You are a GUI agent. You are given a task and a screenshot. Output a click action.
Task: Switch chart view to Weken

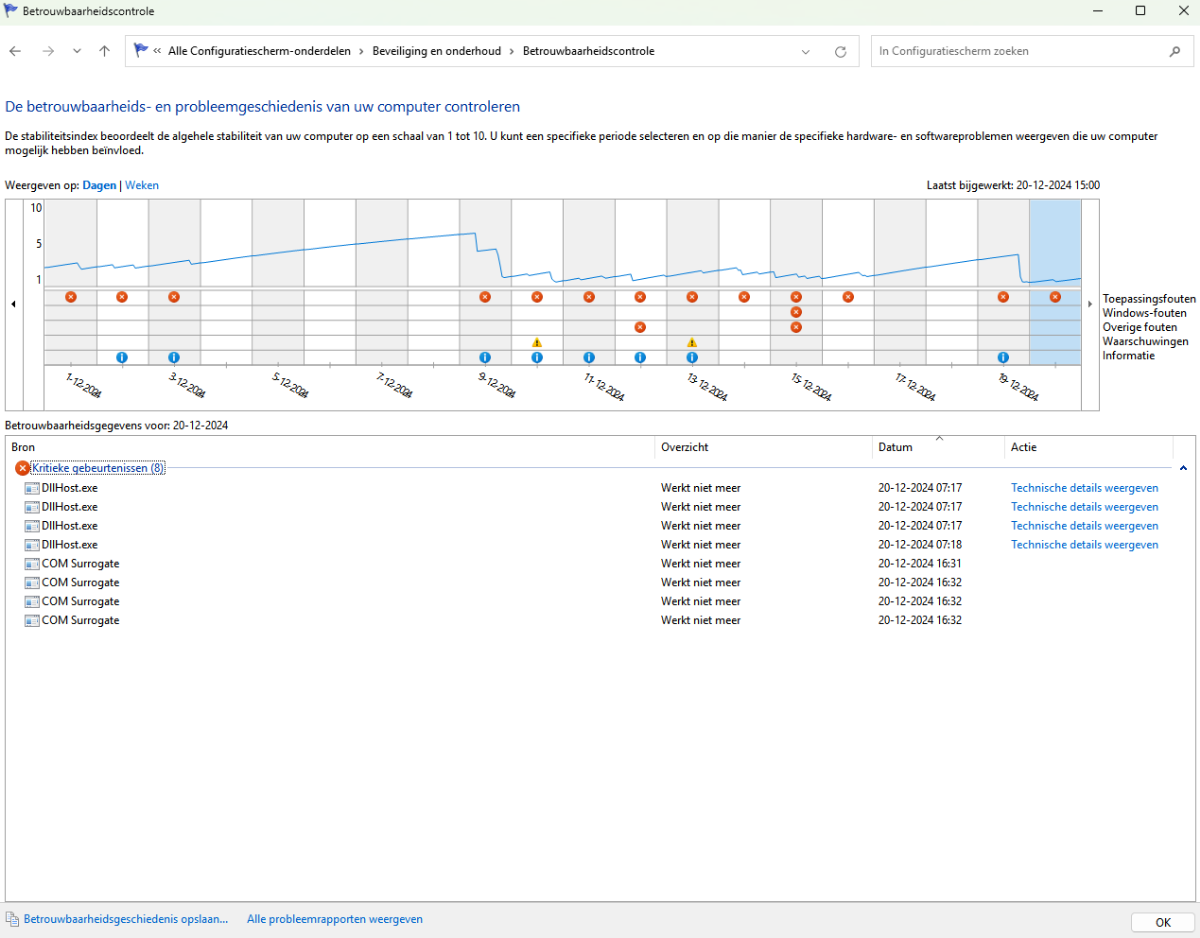point(141,185)
